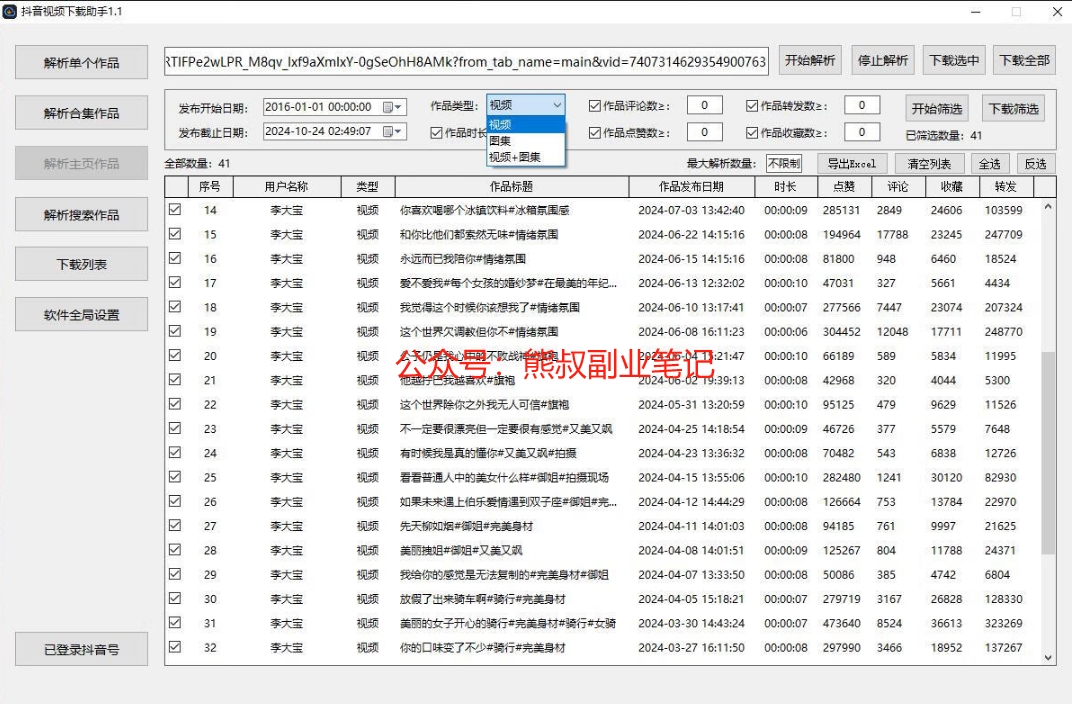Click scrollbar down arrow in list
Image resolution: width=1072 pixels, height=704 pixels.
[x=1048, y=658]
